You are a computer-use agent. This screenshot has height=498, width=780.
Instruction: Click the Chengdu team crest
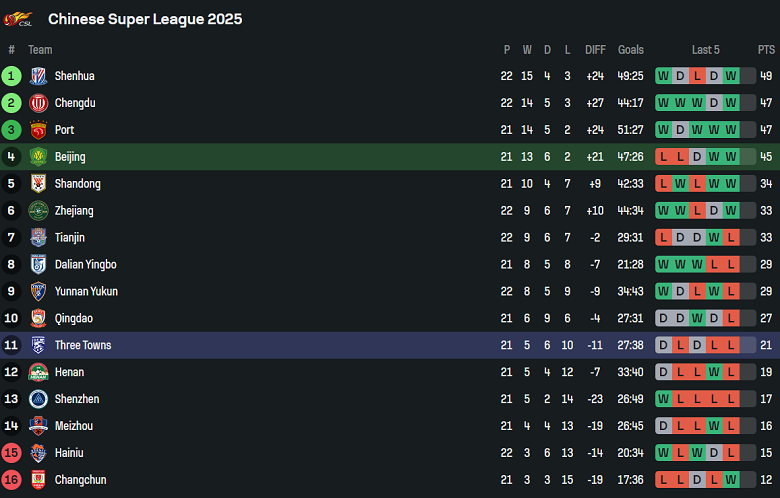point(38,103)
